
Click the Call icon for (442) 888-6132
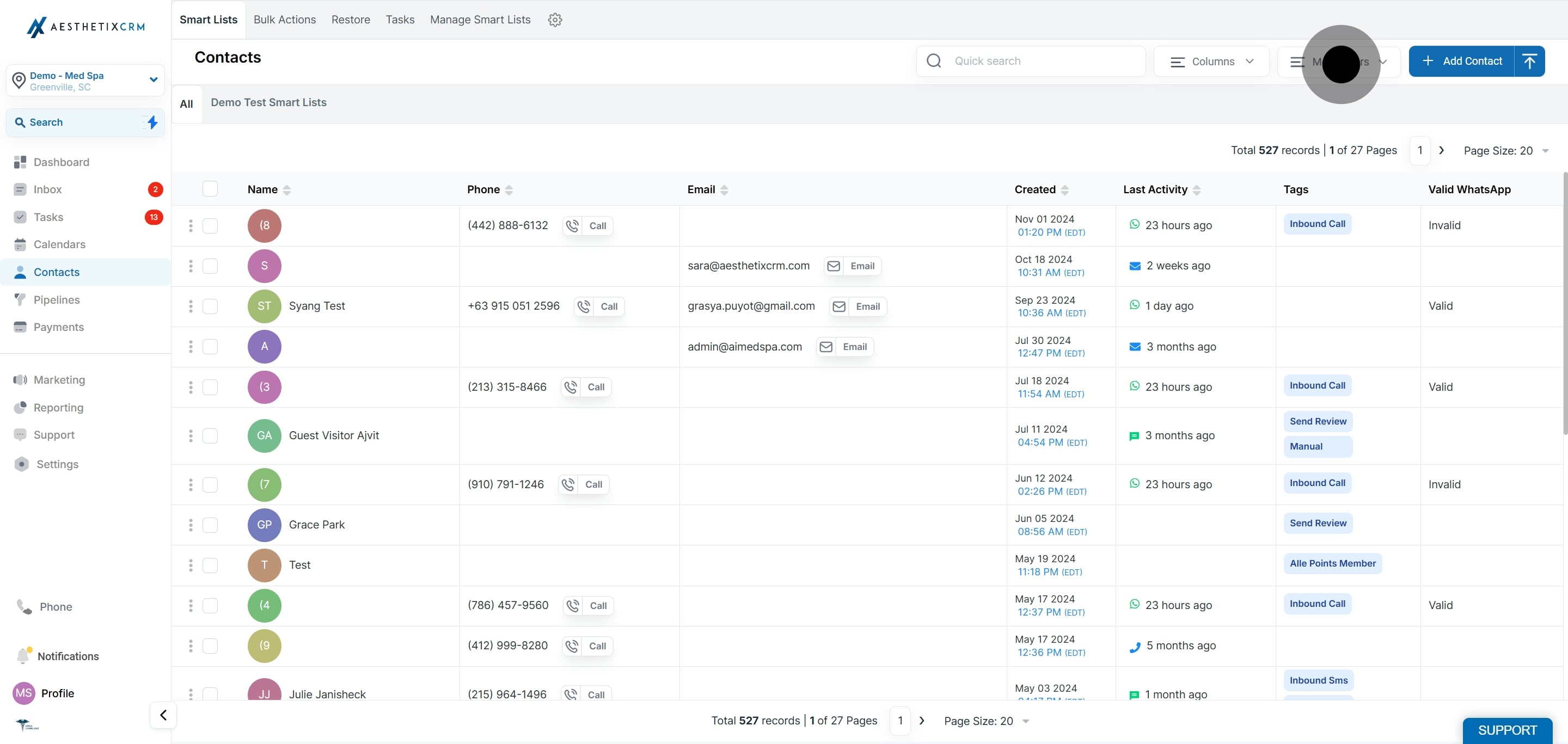pos(573,226)
